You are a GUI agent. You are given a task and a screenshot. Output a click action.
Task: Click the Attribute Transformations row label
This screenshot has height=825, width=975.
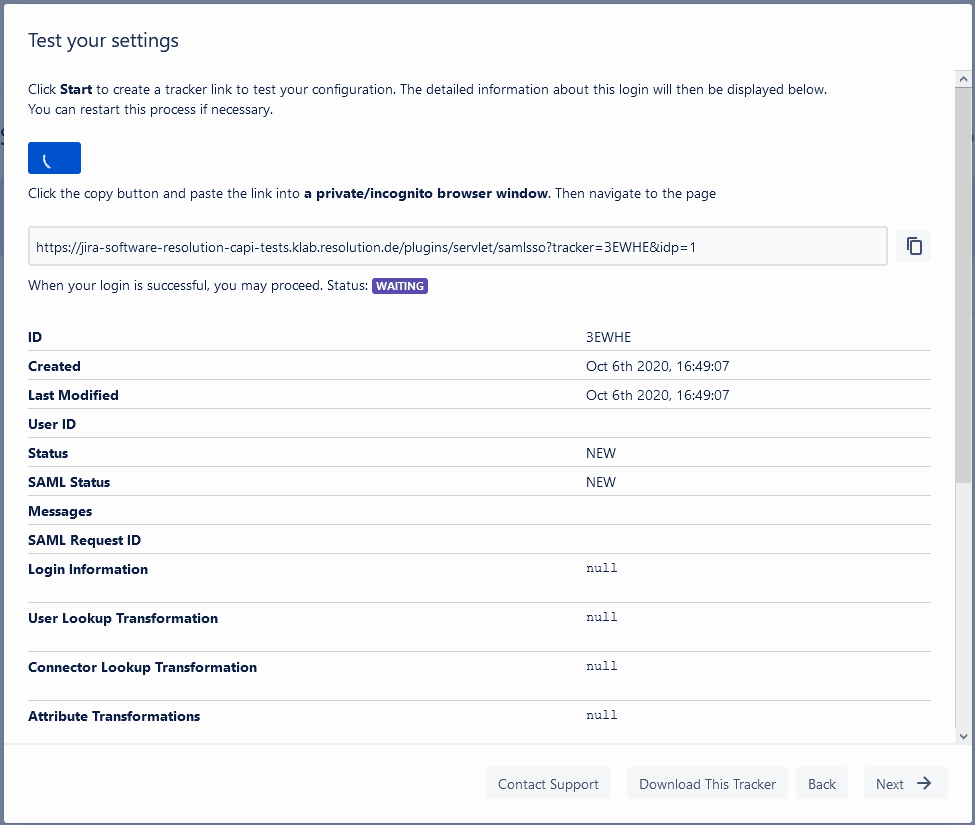tap(113, 716)
